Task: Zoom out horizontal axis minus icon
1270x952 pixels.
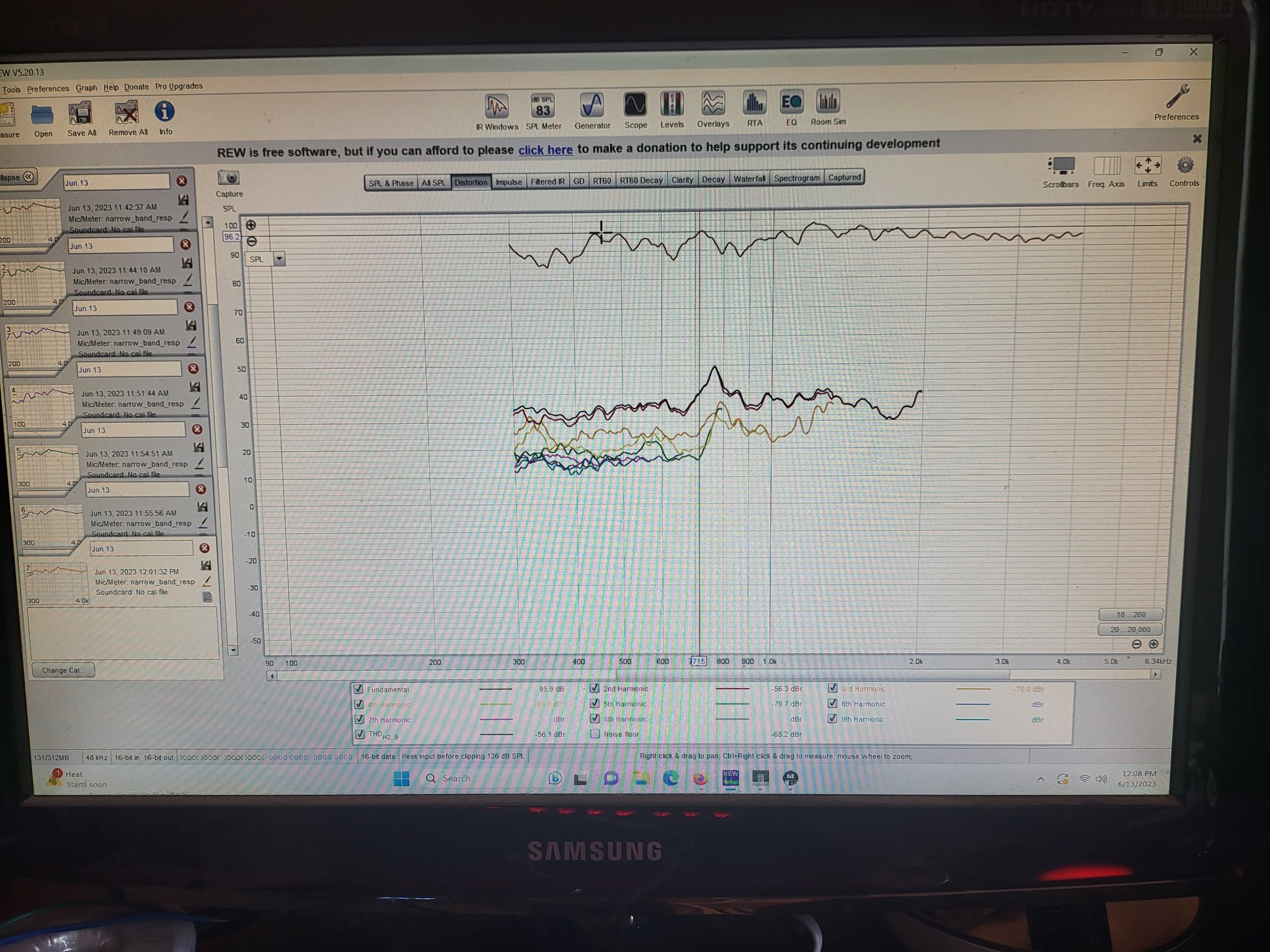Action: 1137,644
